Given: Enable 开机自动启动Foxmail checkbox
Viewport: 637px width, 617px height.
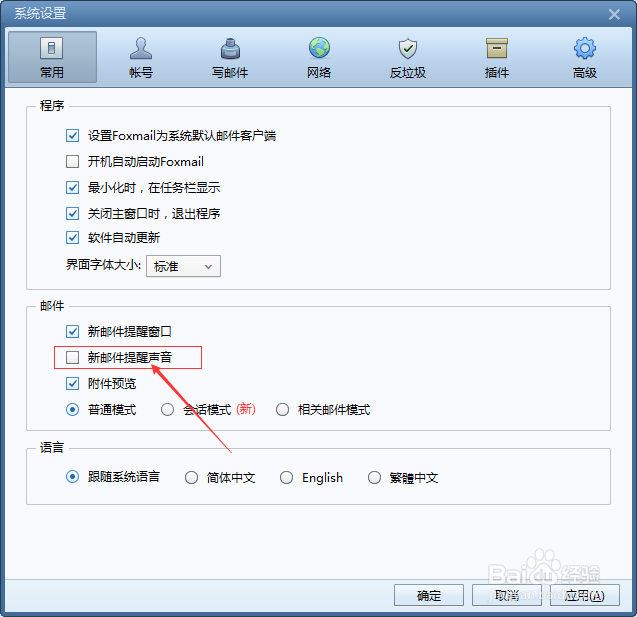Looking at the screenshot, I should (x=72, y=161).
